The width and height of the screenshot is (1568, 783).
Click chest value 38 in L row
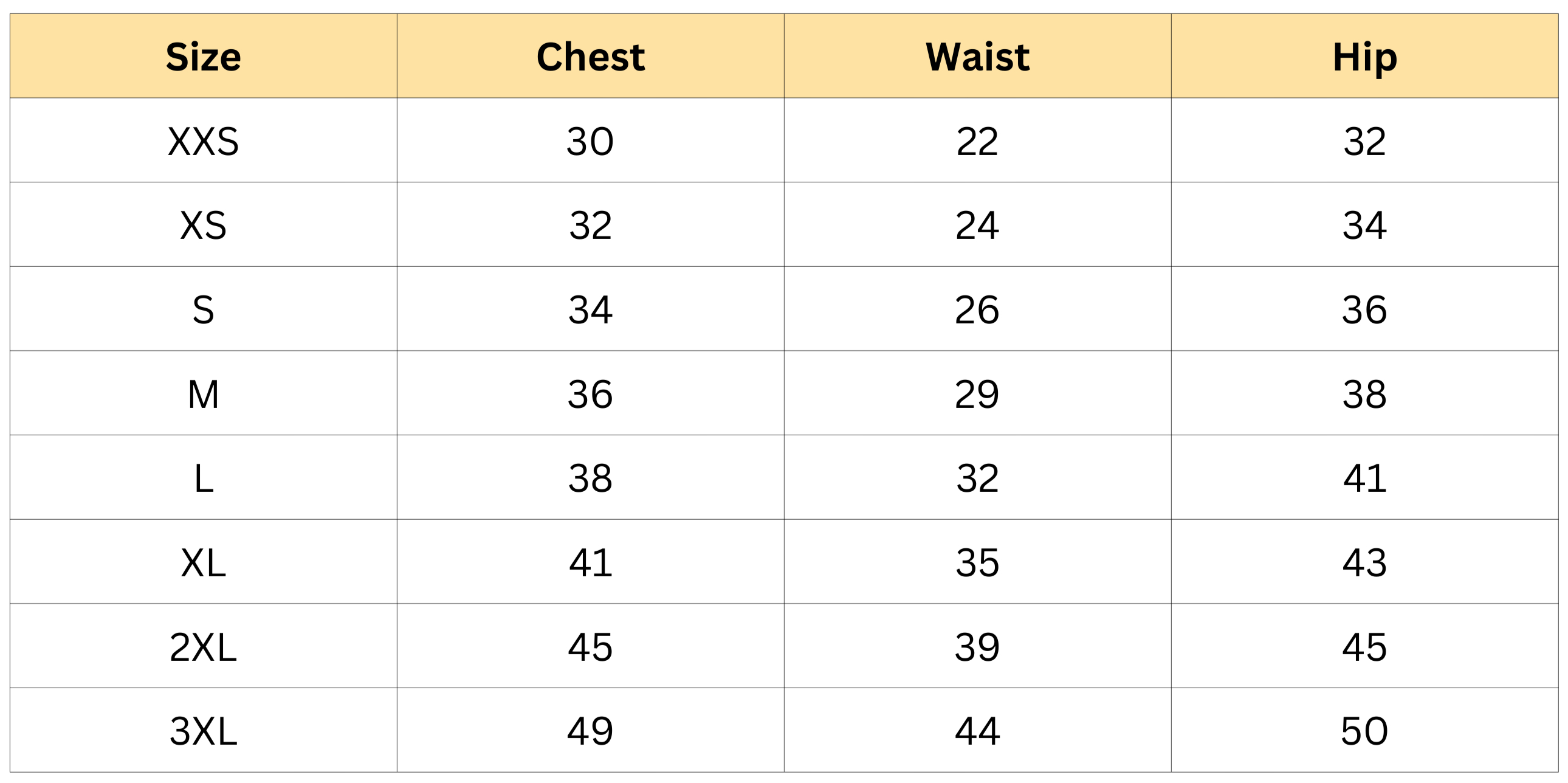[x=590, y=478]
